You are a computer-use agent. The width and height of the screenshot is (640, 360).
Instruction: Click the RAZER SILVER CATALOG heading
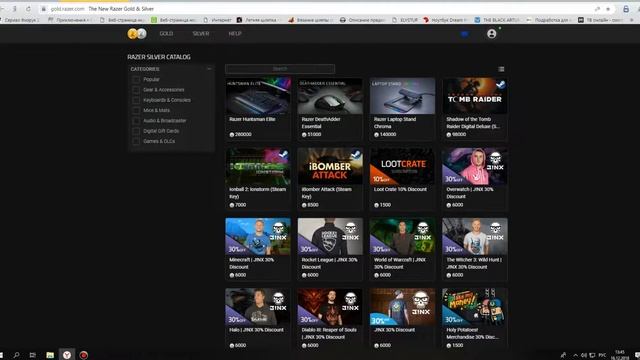pos(159,57)
